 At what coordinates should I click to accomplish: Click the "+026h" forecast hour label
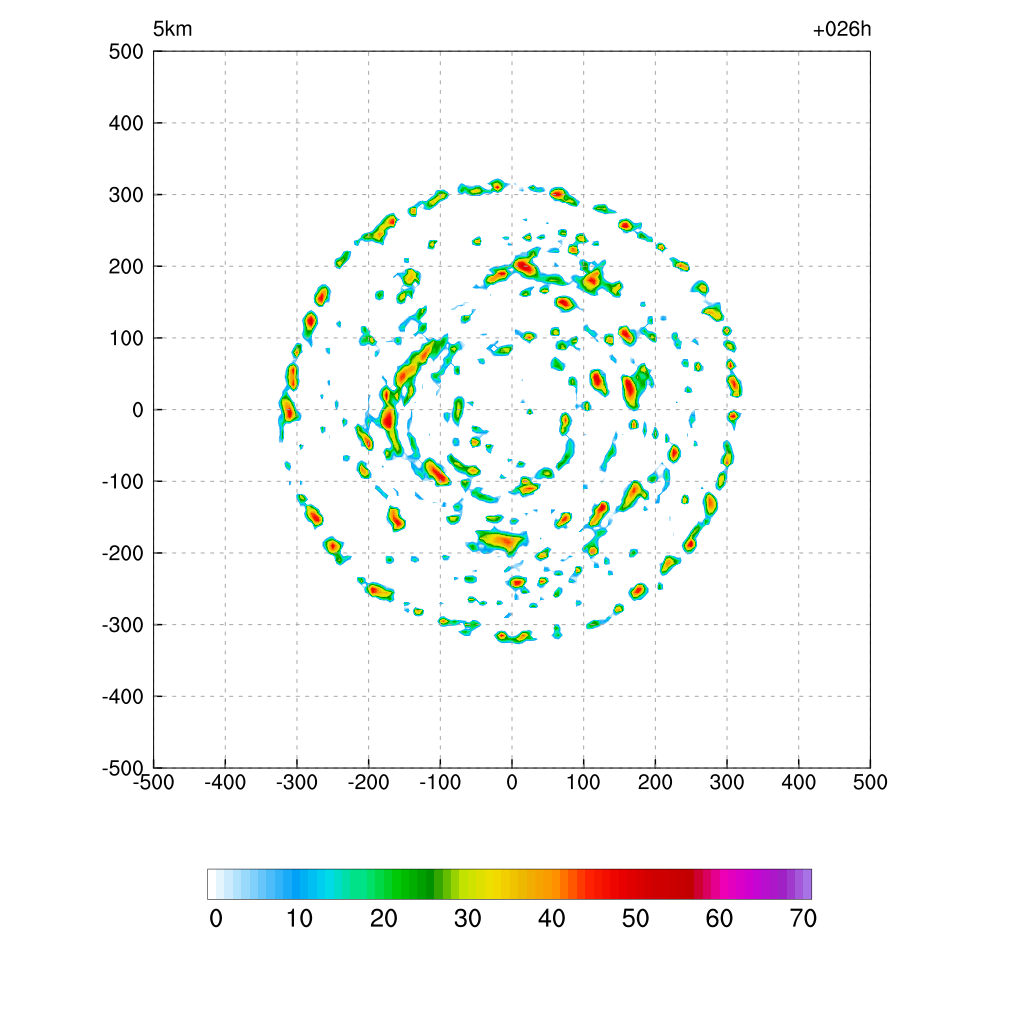tap(842, 29)
